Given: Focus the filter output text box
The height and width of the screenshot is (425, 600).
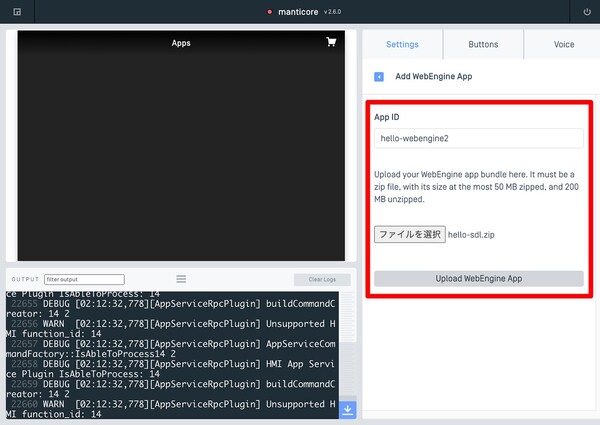Looking at the screenshot, I should point(84,279).
